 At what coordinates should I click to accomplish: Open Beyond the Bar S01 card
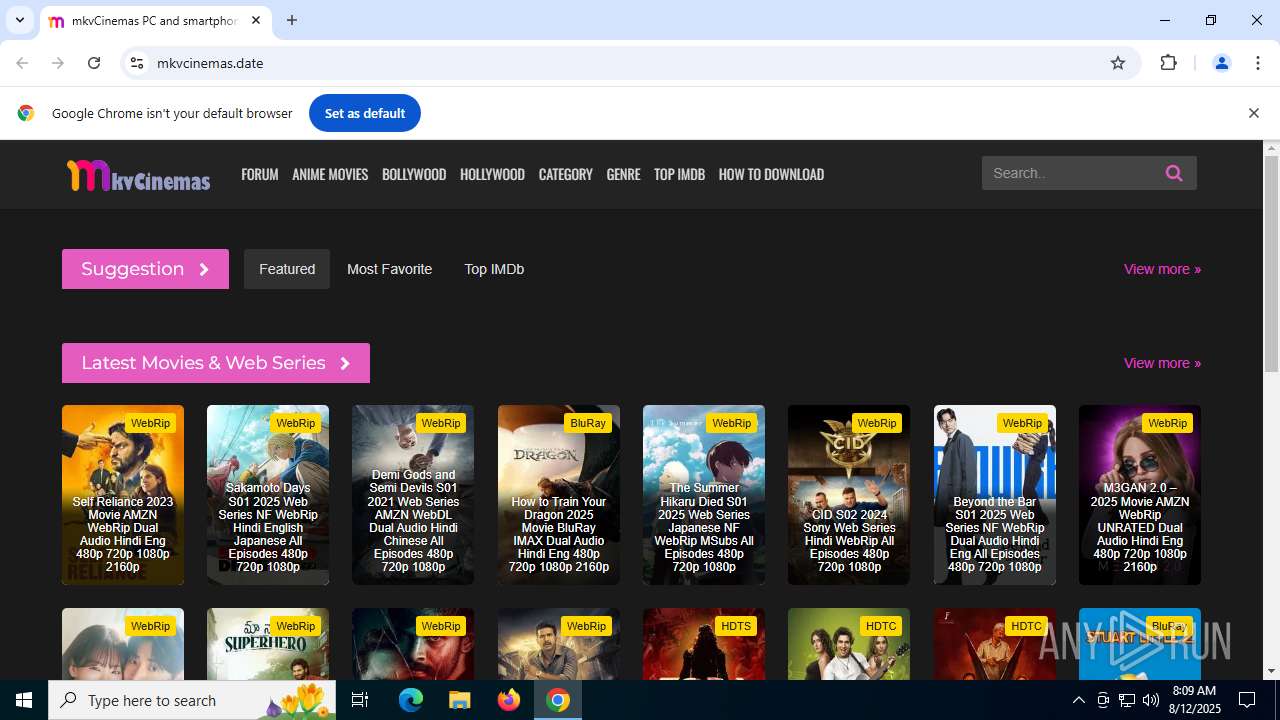coord(995,495)
